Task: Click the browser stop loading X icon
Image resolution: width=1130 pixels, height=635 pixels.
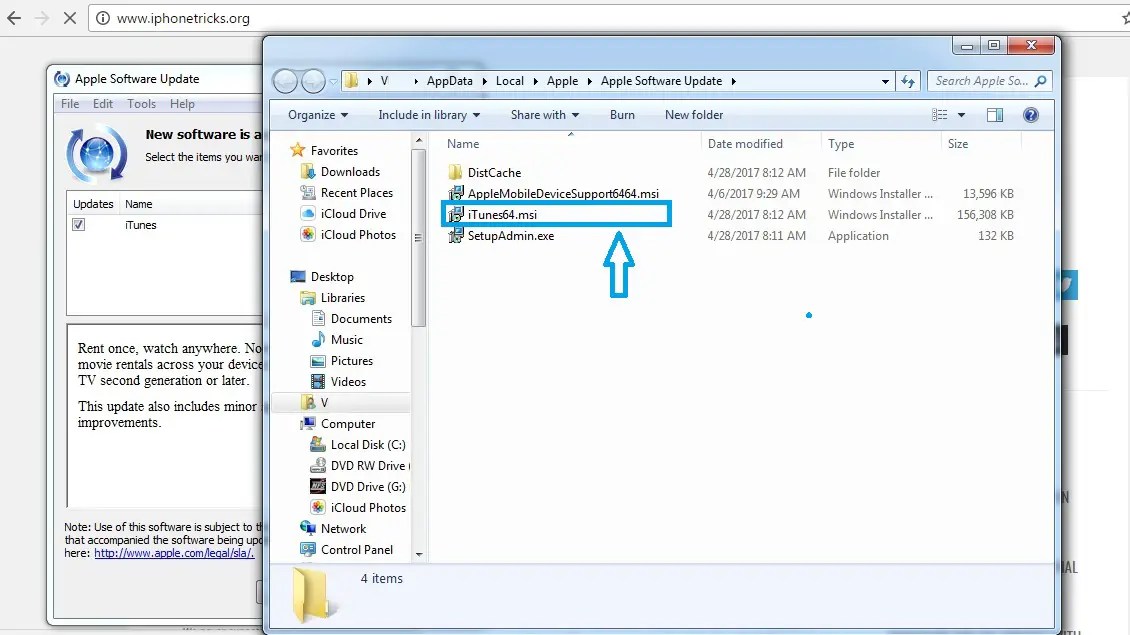Action: tap(70, 18)
